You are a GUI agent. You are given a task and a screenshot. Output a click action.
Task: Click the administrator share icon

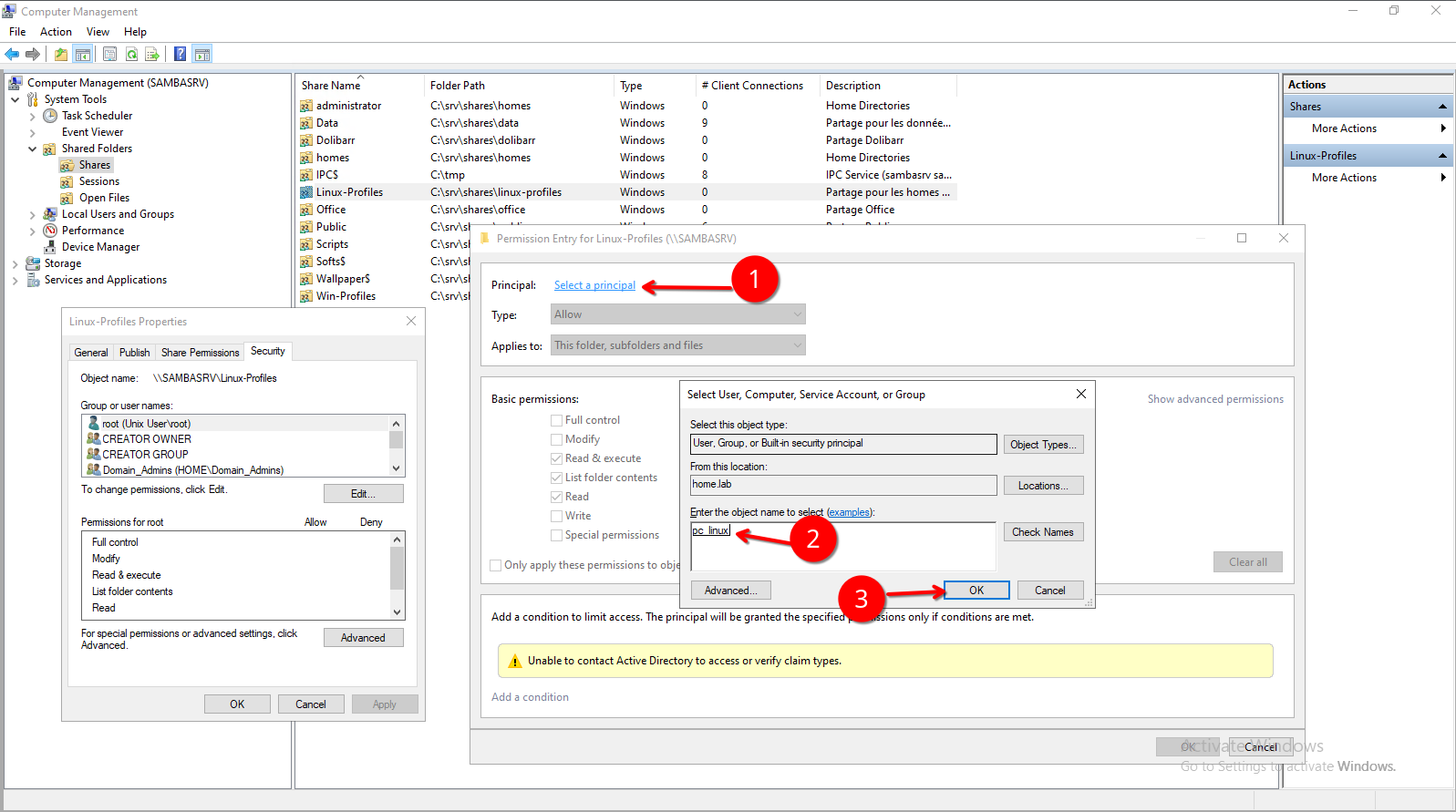306,106
